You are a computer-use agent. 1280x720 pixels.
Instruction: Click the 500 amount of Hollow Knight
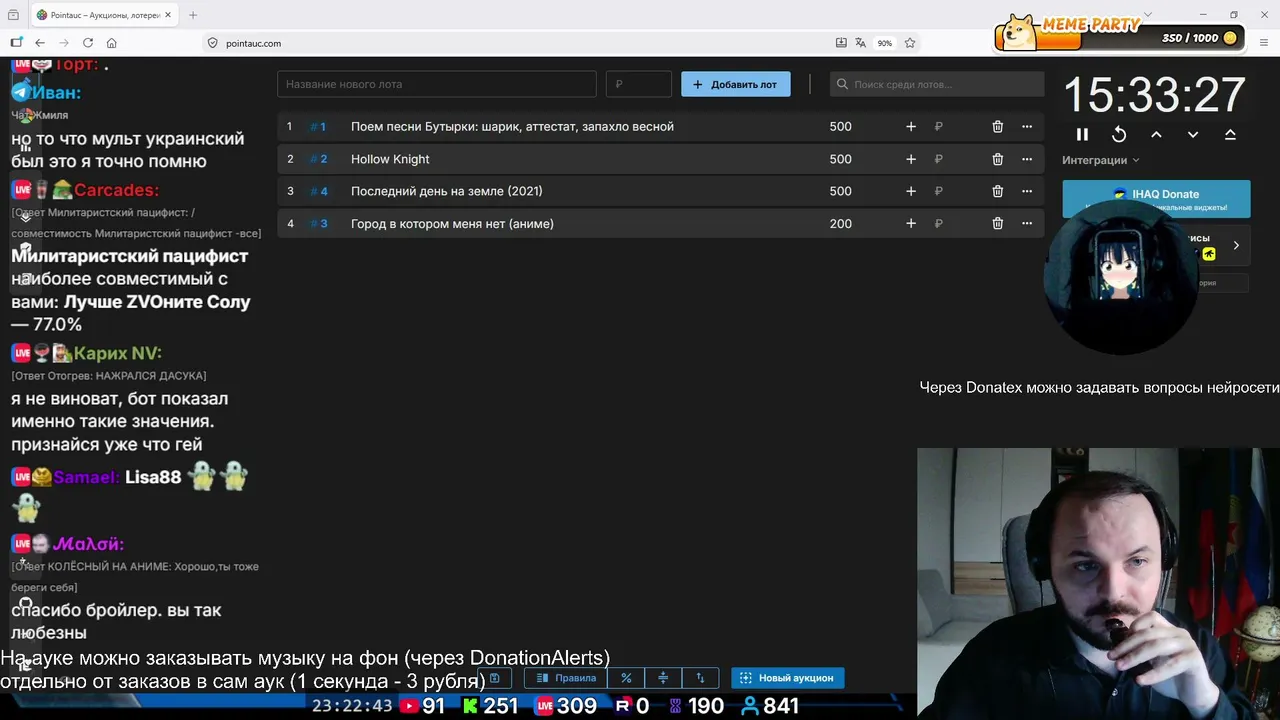pos(840,159)
